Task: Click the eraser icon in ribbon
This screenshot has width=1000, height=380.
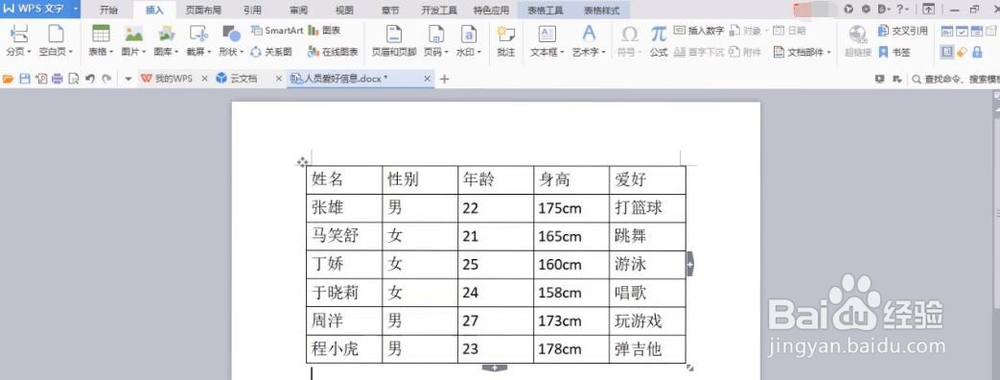Action: tap(962, 52)
